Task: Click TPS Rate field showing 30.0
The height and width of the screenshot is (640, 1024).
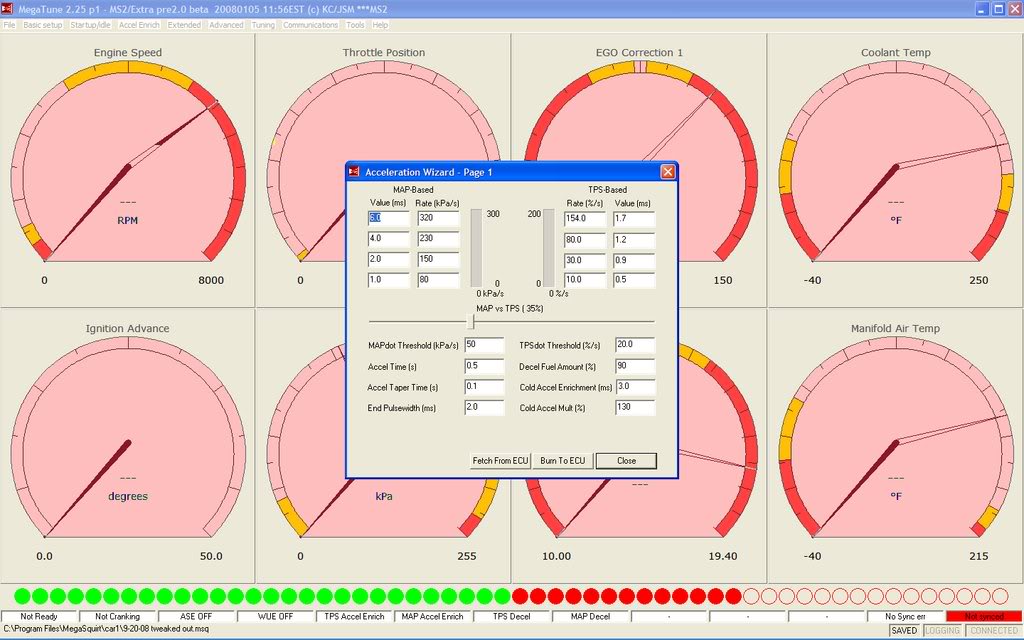Action: 585,260
